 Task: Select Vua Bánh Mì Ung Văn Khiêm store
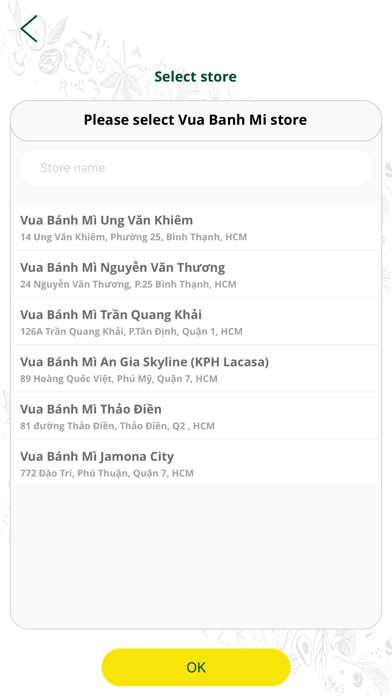(197, 227)
